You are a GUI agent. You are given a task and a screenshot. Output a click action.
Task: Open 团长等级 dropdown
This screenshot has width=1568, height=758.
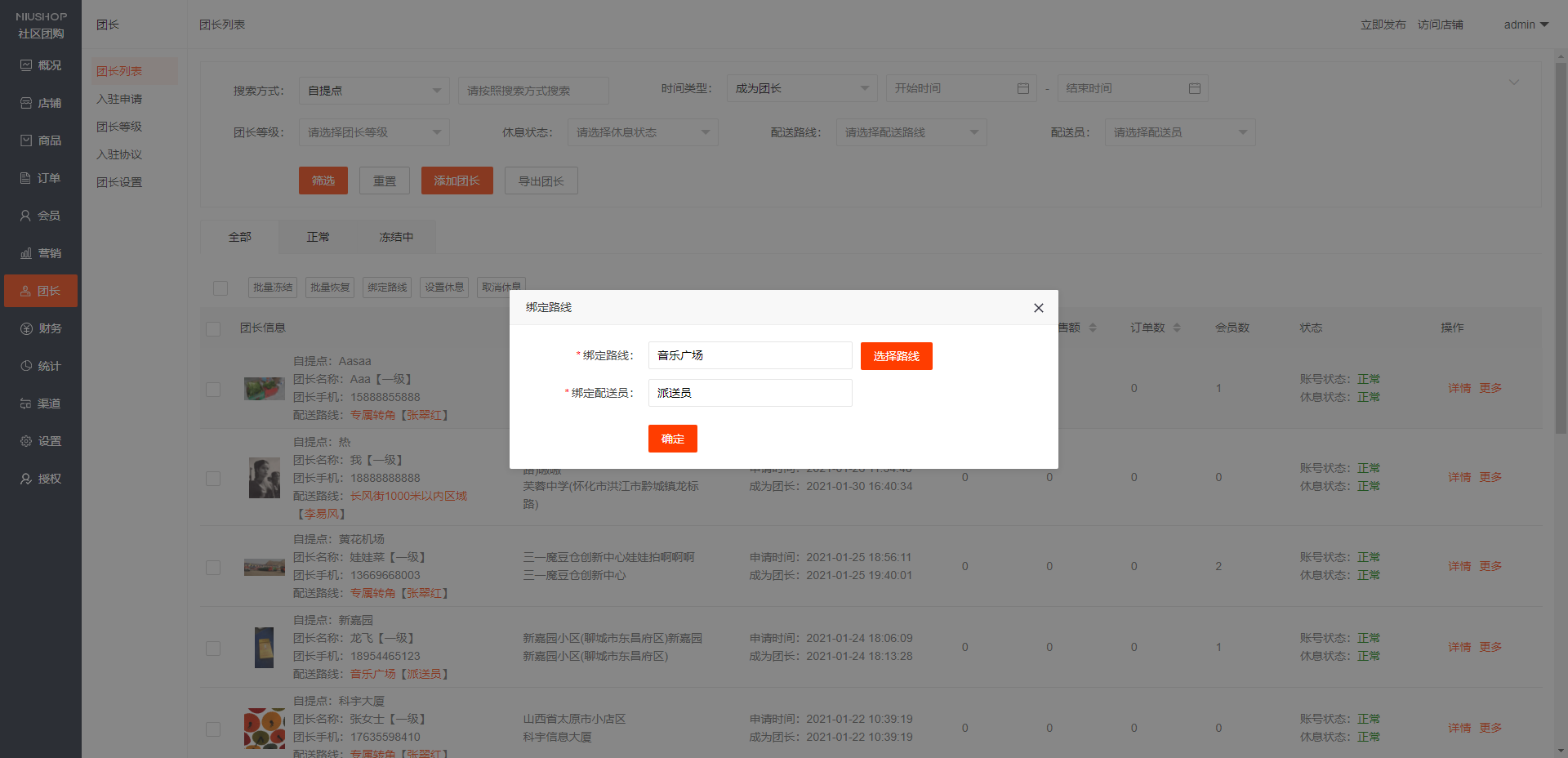click(x=374, y=132)
